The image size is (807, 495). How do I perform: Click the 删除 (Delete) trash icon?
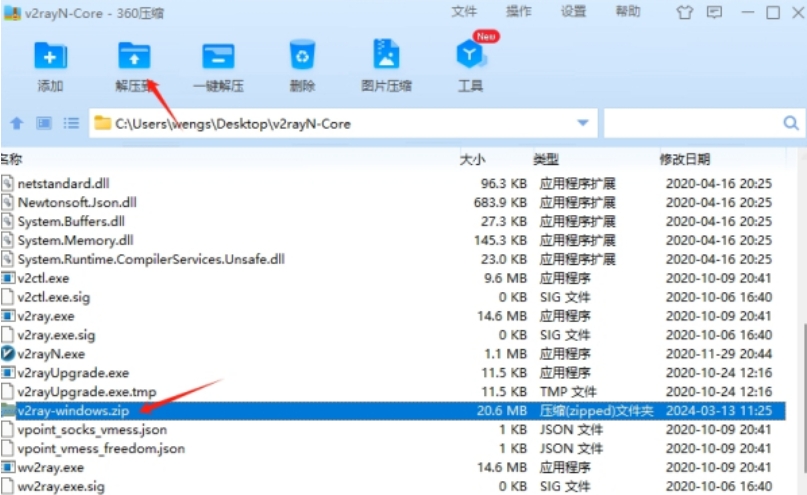pos(302,56)
